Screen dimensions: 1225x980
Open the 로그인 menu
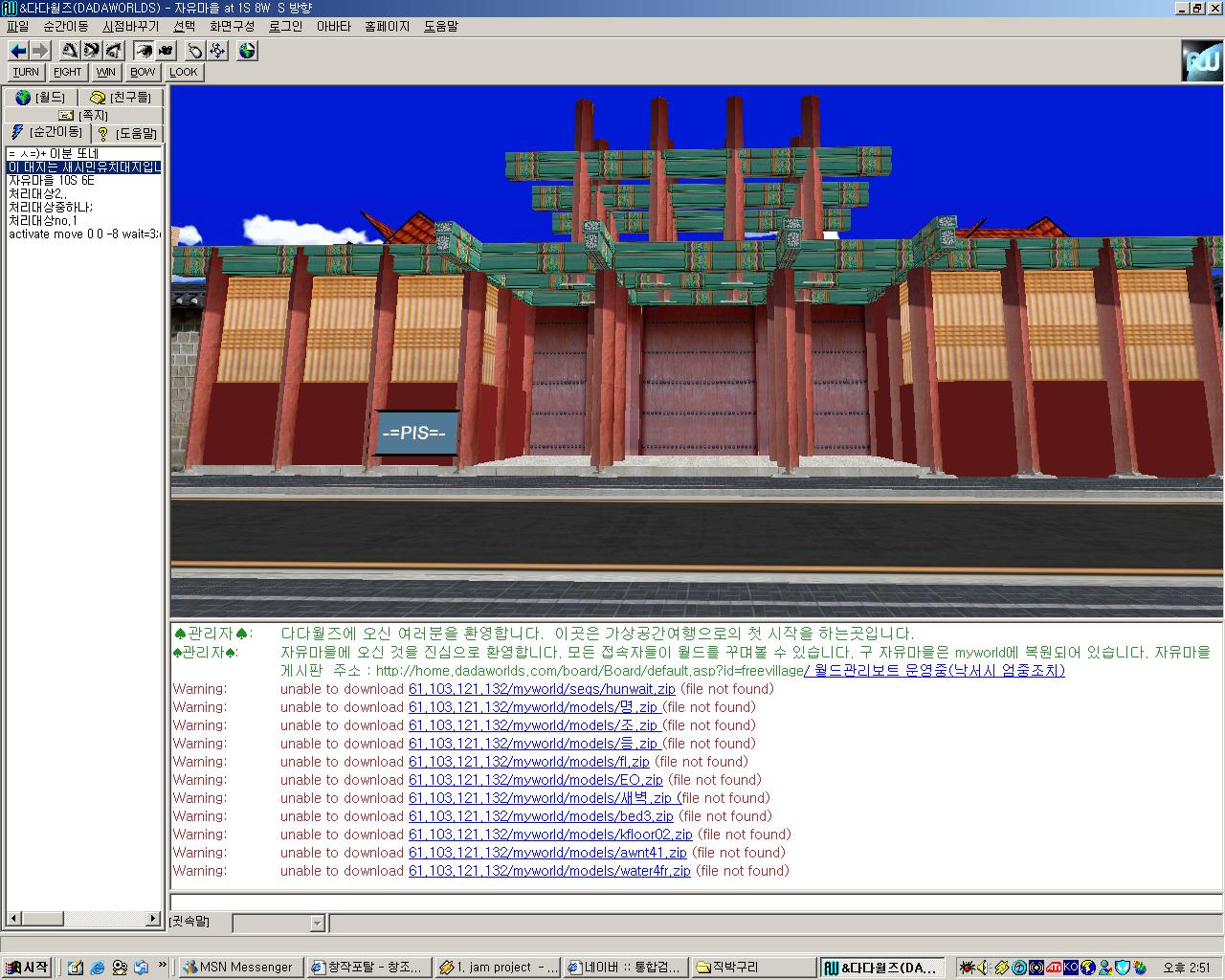point(285,27)
